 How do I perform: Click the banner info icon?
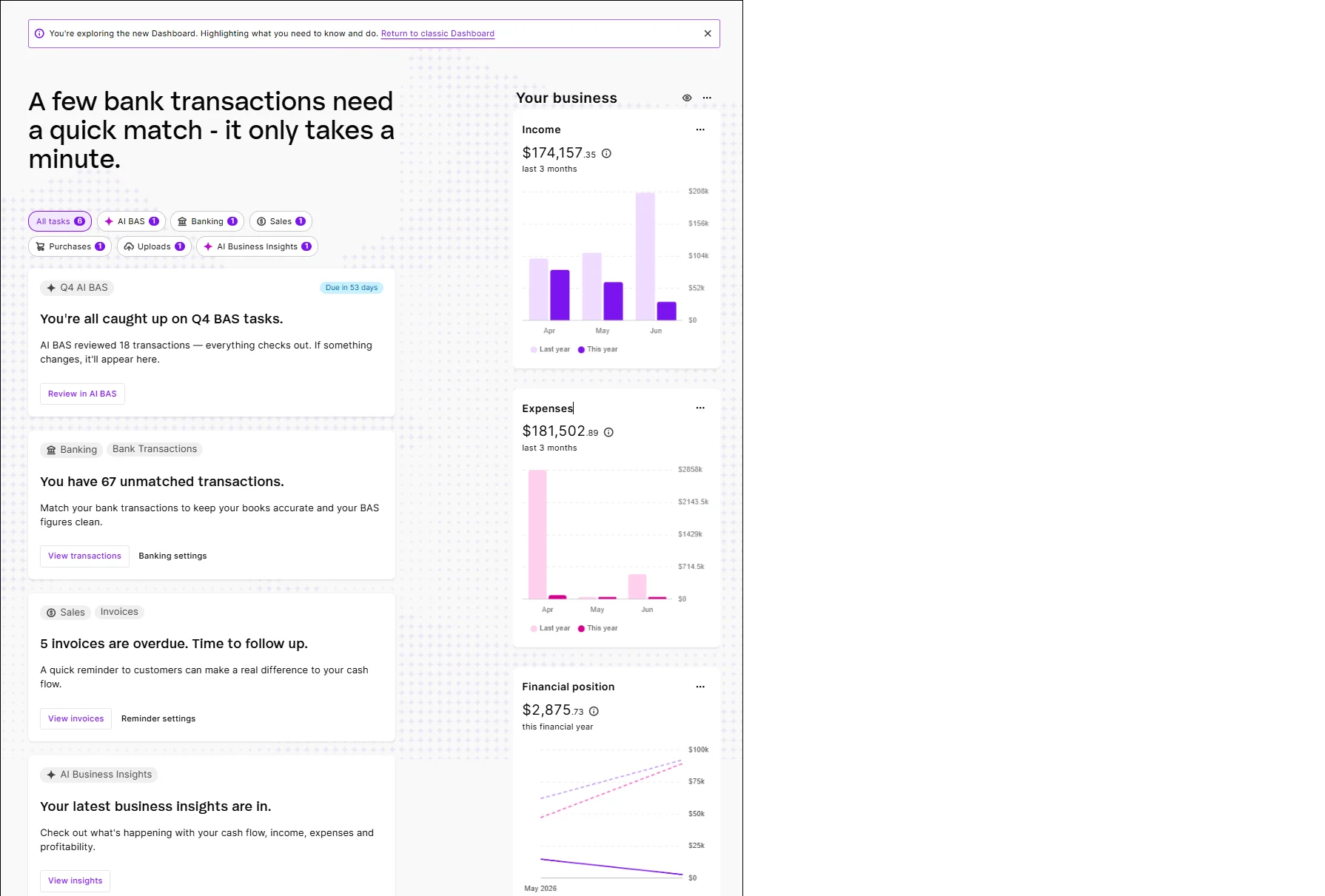click(39, 33)
